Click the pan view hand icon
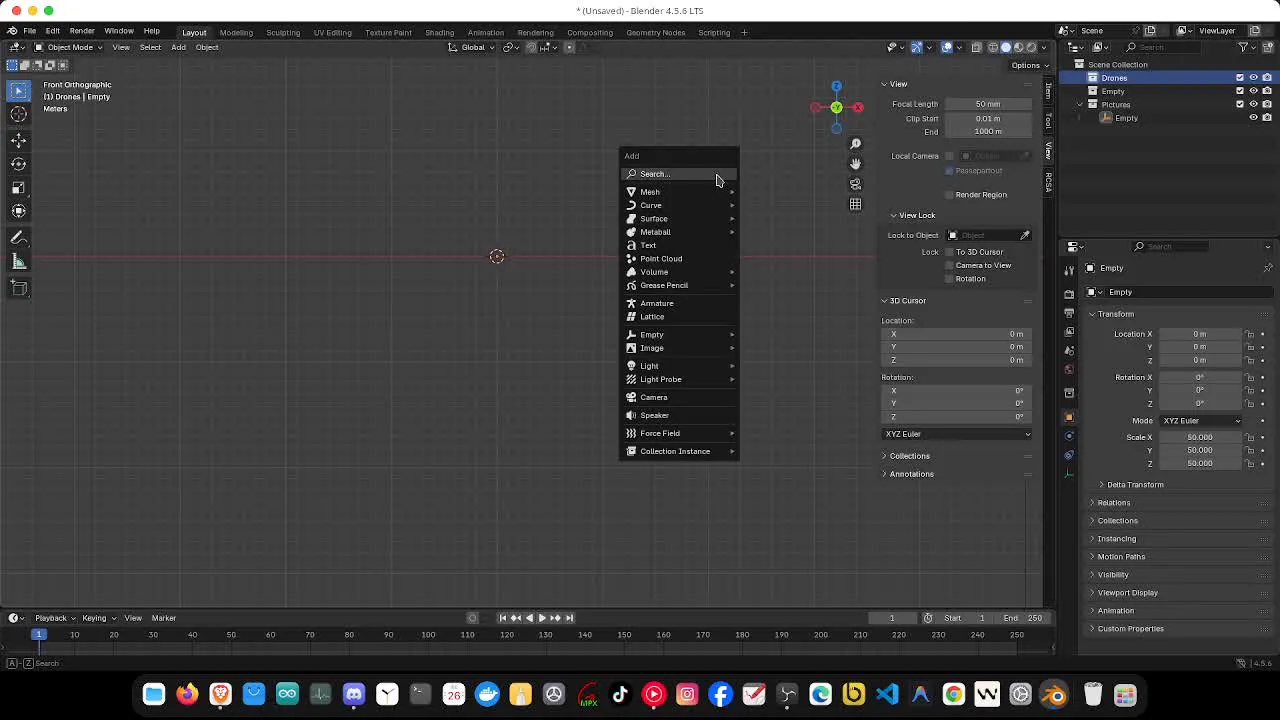 [x=855, y=164]
